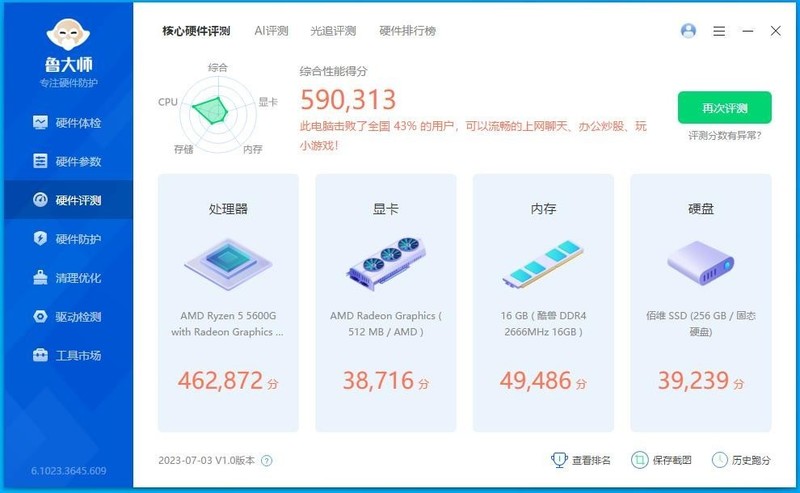Click the AMD Radeon Graphics description
The width and height of the screenshot is (800, 493).
pyautogui.click(x=386, y=324)
